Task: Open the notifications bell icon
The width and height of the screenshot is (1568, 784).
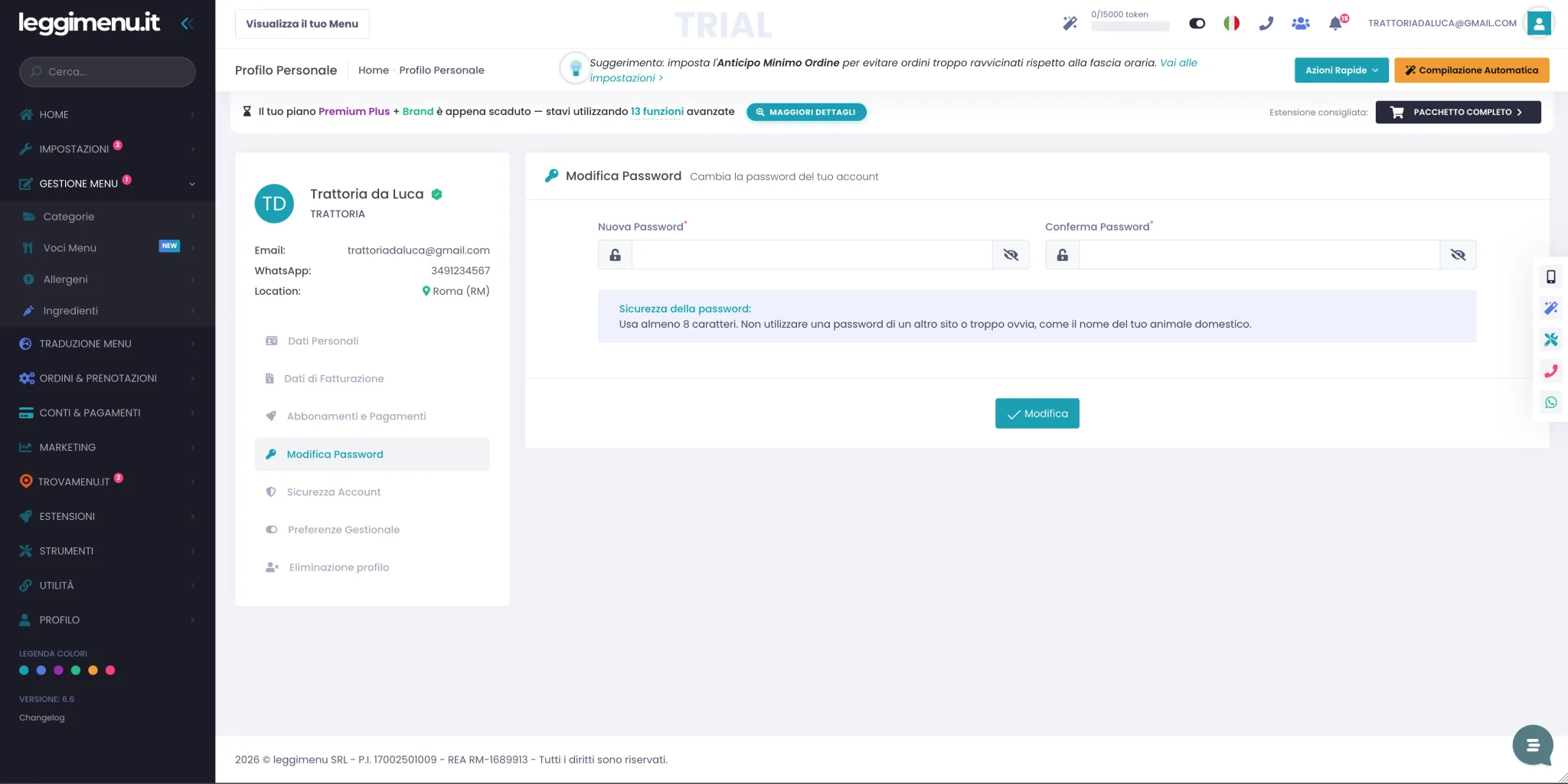Action: click(1335, 23)
